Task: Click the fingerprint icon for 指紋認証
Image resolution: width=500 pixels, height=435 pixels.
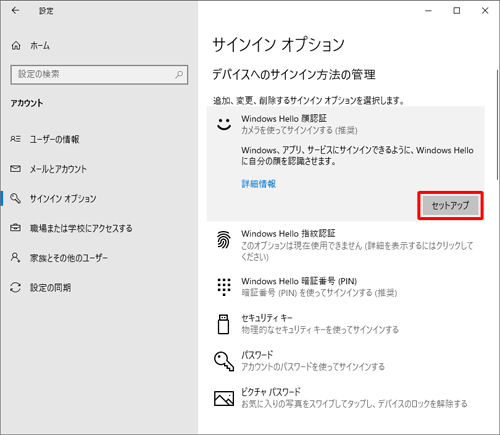Action: 224,240
